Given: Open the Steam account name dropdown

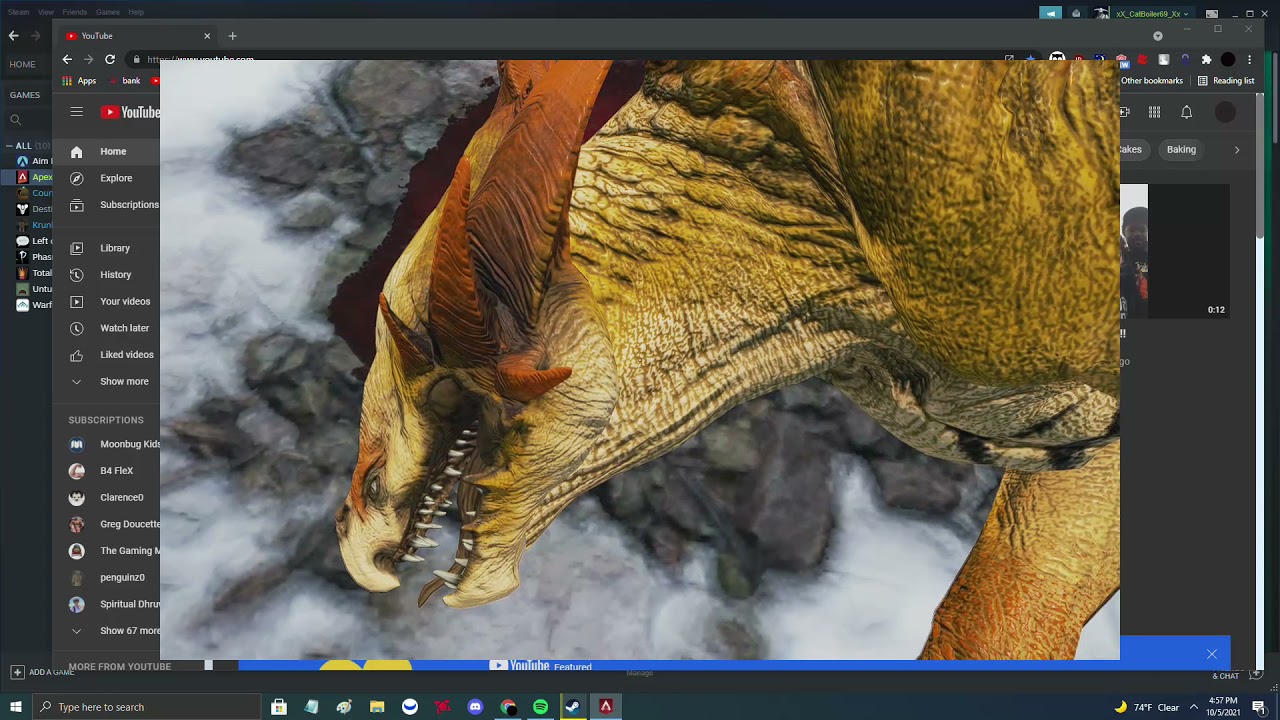Looking at the screenshot, I should [x=1152, y=14].
